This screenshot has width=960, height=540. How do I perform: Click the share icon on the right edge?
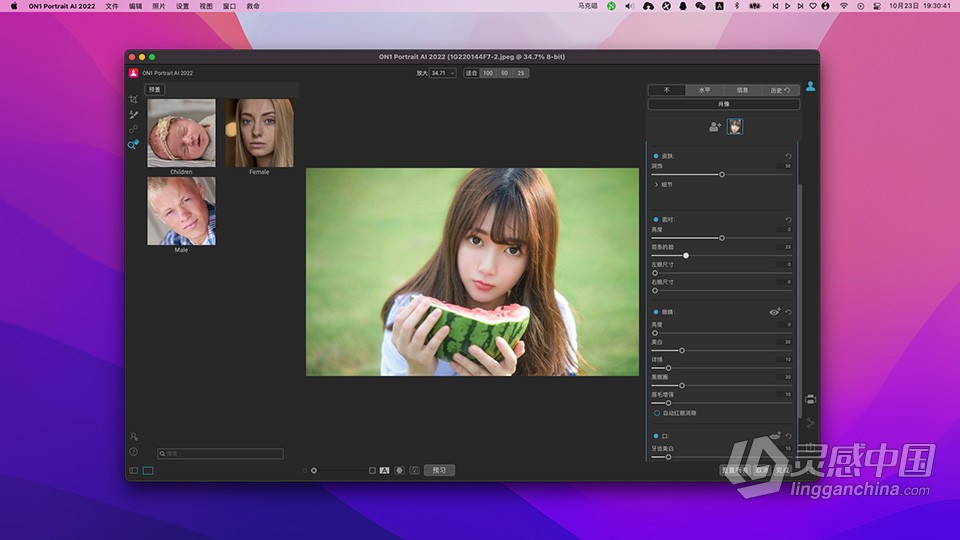[x=811, y=422]
